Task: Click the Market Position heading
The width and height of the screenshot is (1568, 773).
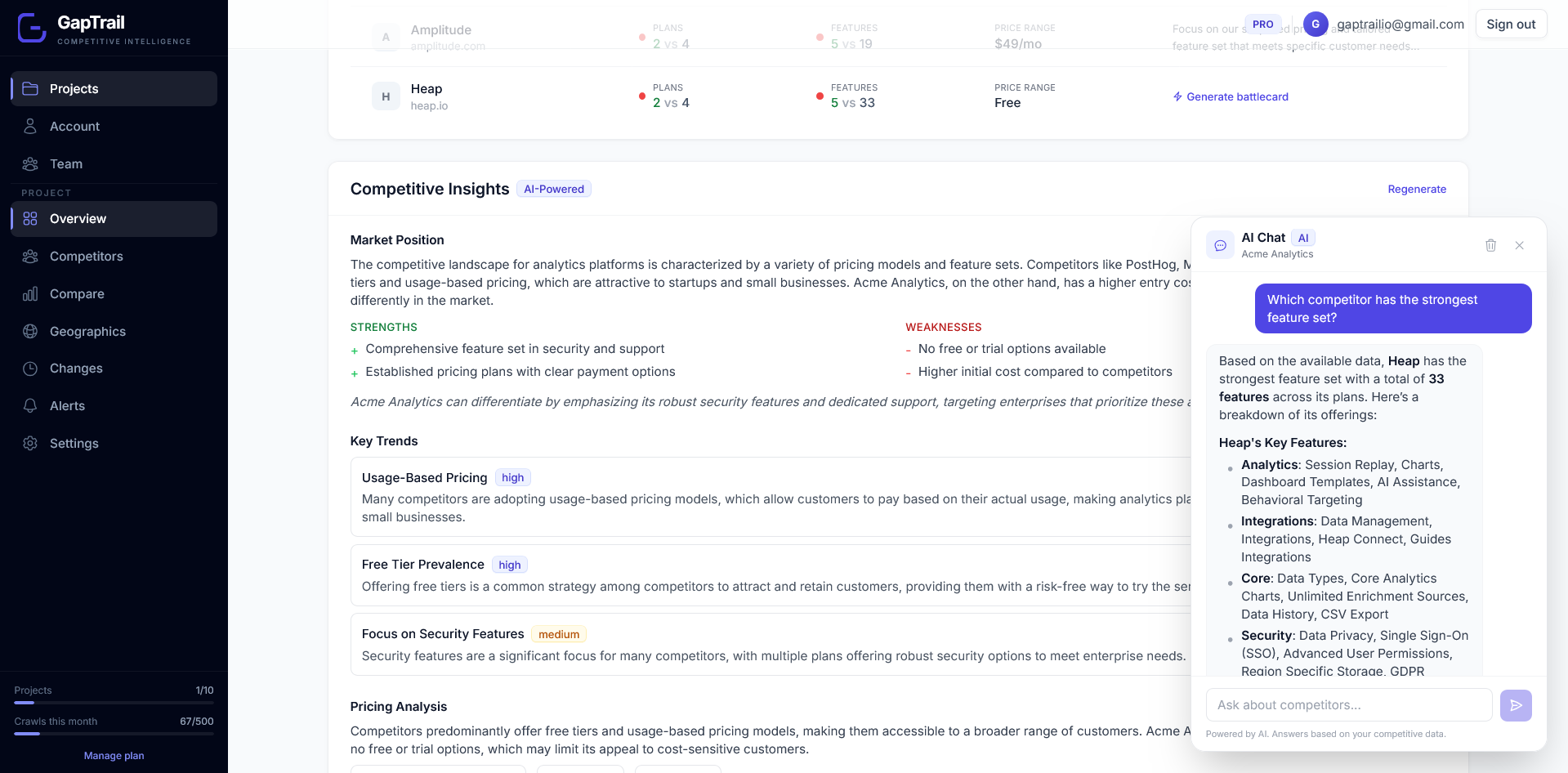Action: tap(397, 239)
